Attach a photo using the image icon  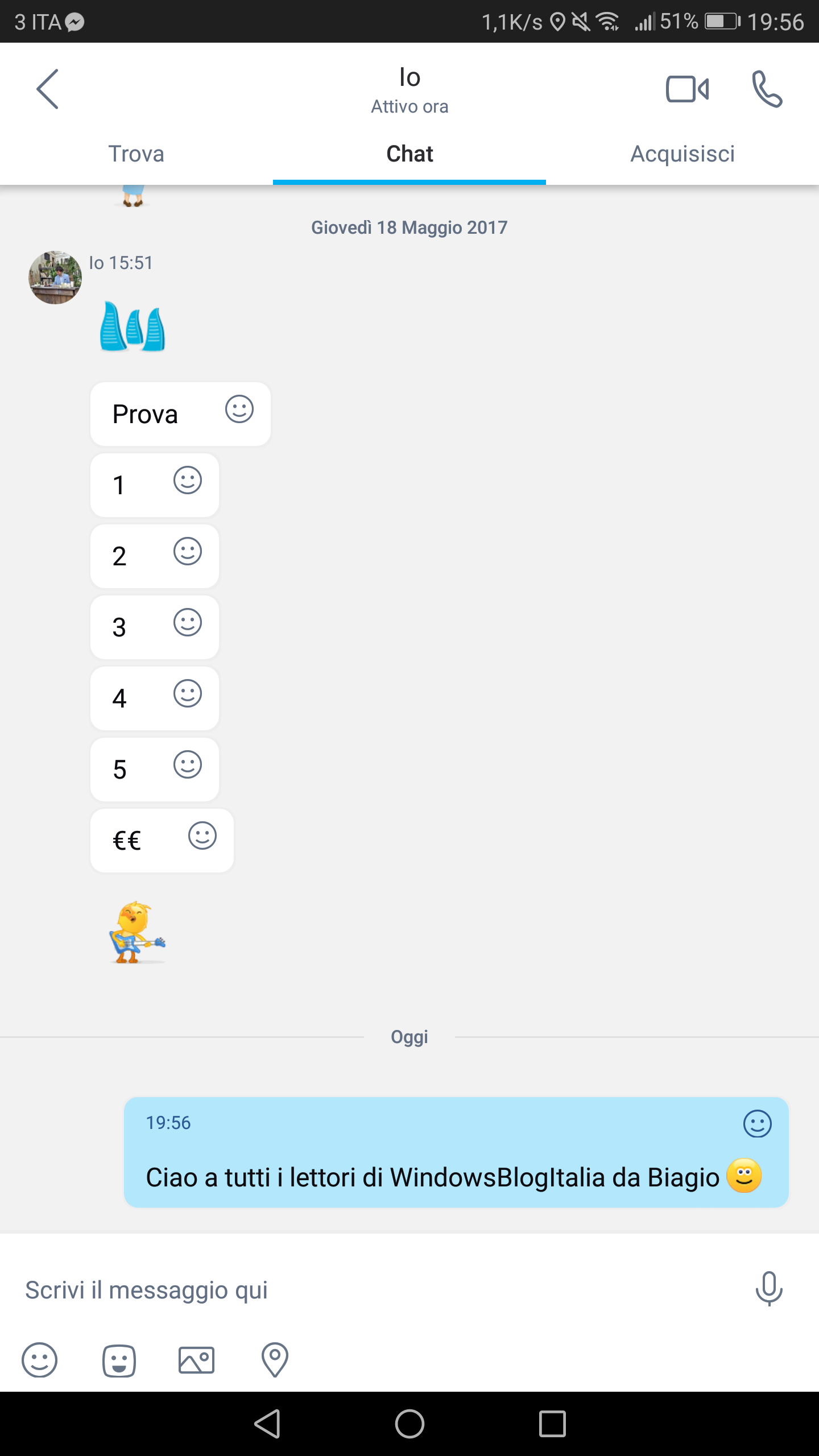coord(196,1360)
